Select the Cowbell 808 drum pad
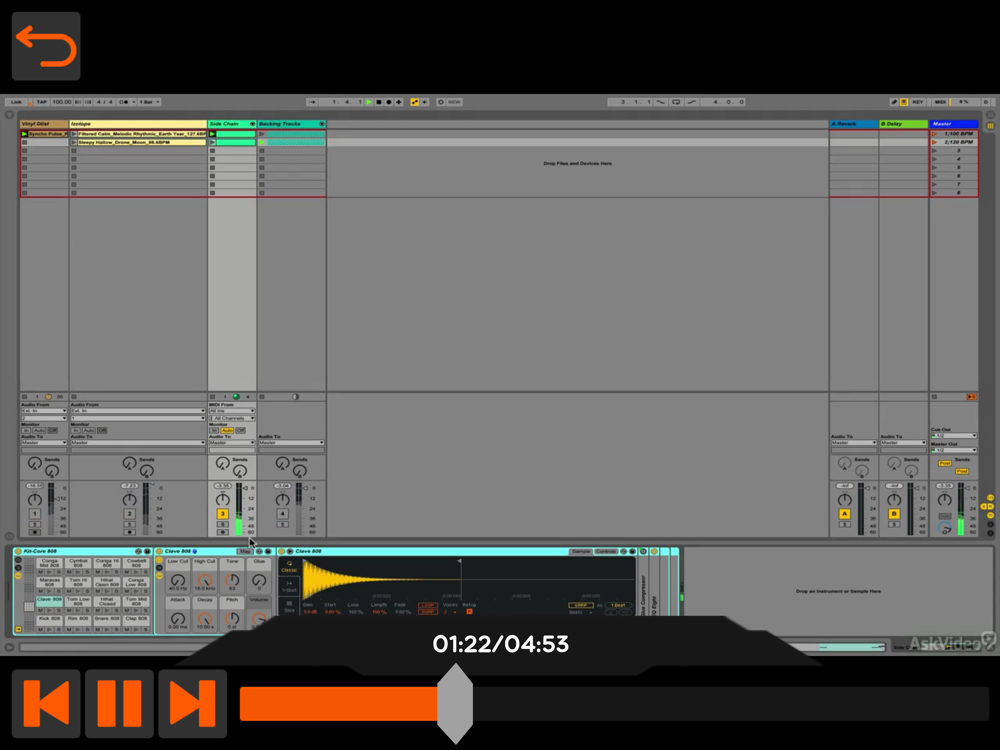Image resolution: width=1000 pixels, height=750 pixels. click(136, 563)
